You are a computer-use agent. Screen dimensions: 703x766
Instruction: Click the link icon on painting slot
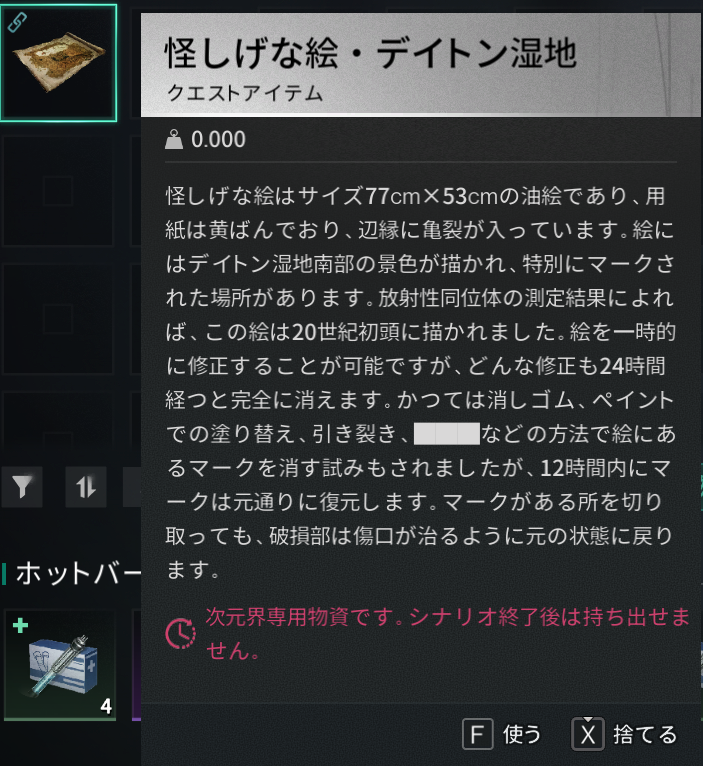coord(17,22)
